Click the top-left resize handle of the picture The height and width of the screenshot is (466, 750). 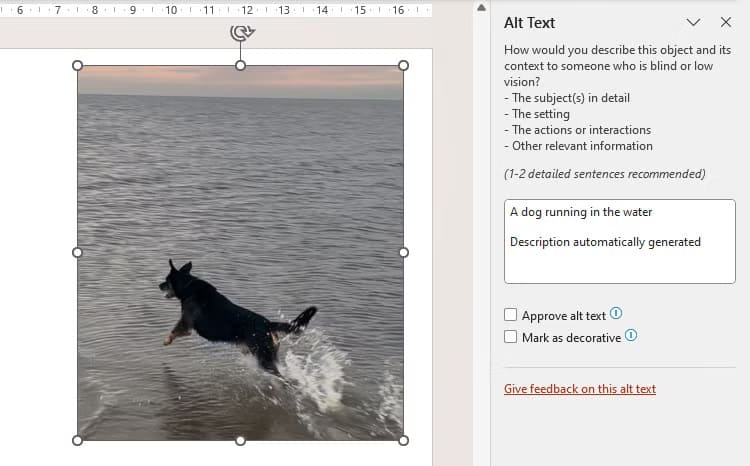click(x=77, y=66)
